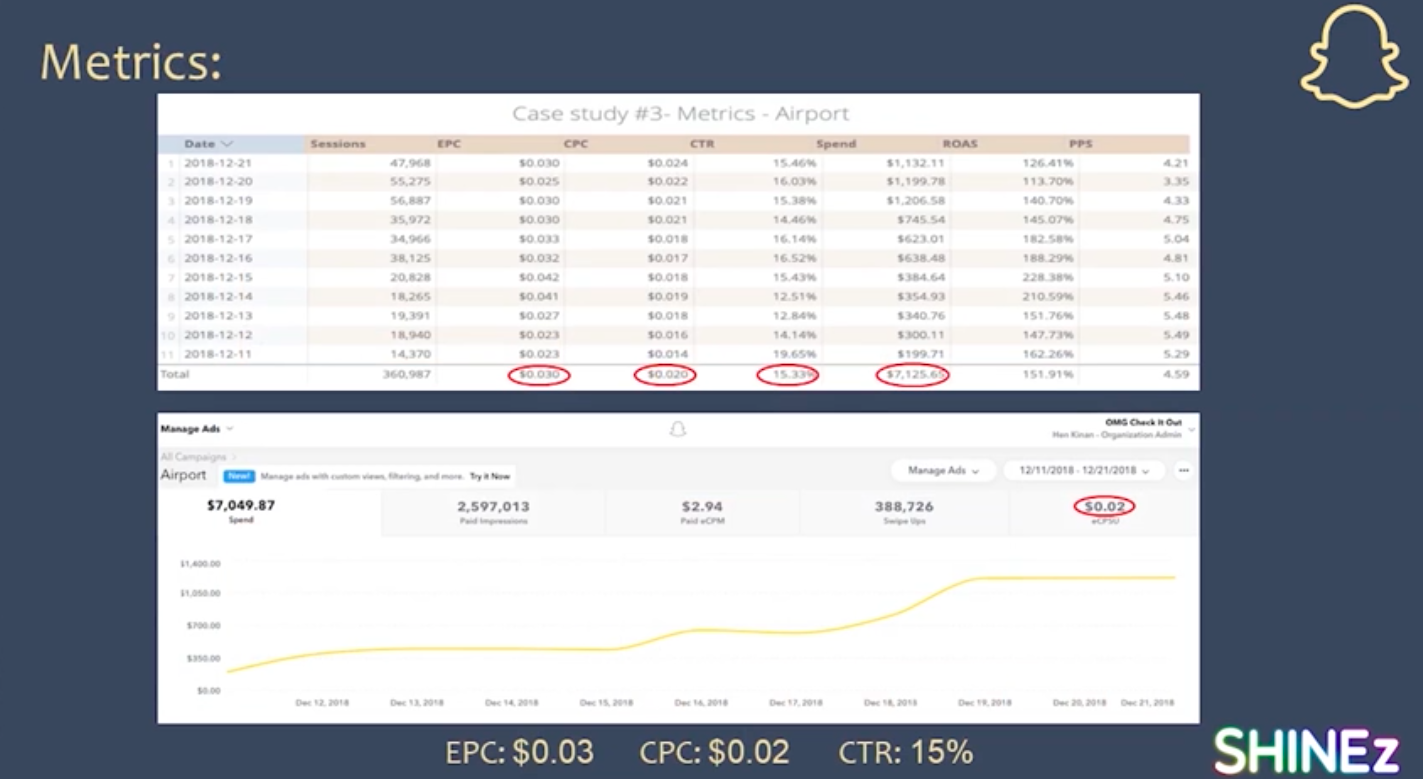The image size is (1423, 779).
Task: Select the $0.02 eCPSU metric tab
Action: (1104, 512)
